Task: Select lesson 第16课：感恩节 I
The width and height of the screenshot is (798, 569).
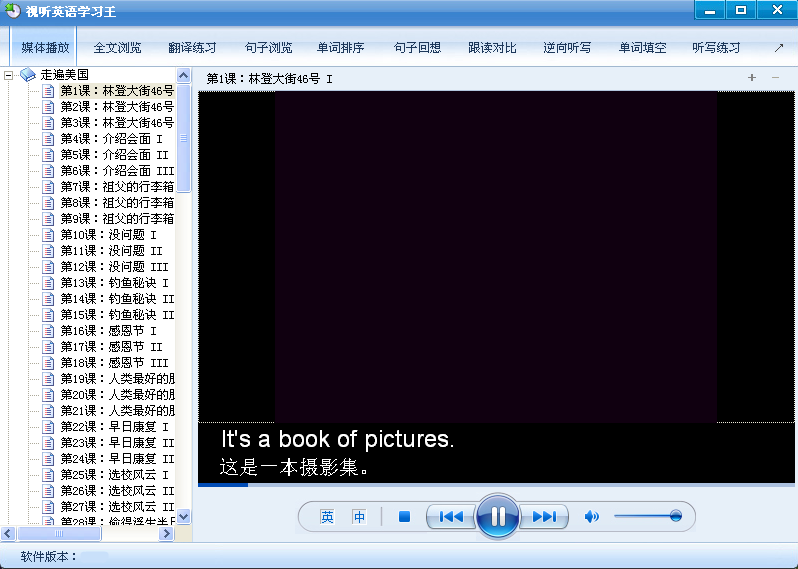Action: (108, 331)
